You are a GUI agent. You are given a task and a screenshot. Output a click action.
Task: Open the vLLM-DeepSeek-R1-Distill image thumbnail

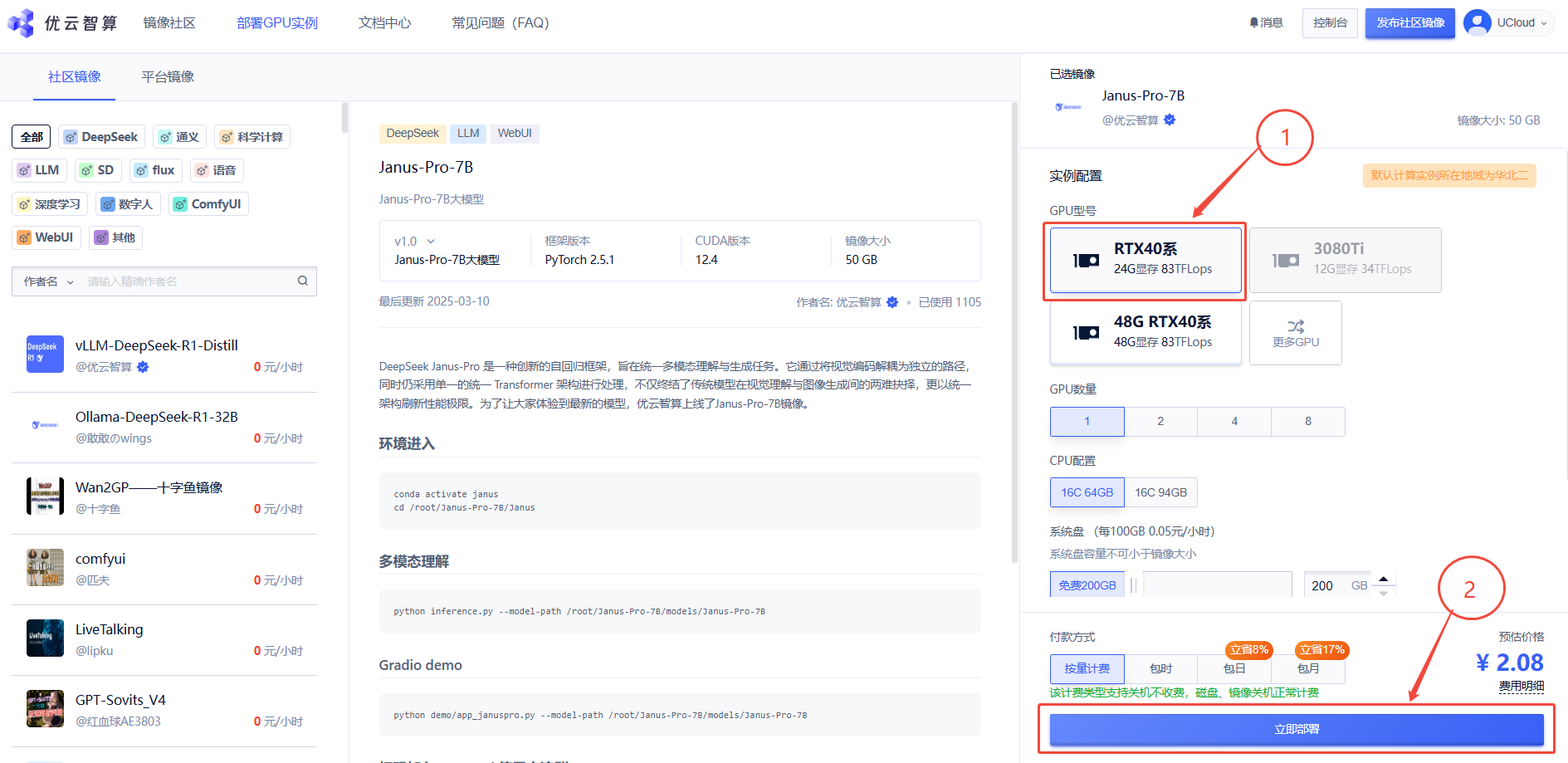coord(45,354)
